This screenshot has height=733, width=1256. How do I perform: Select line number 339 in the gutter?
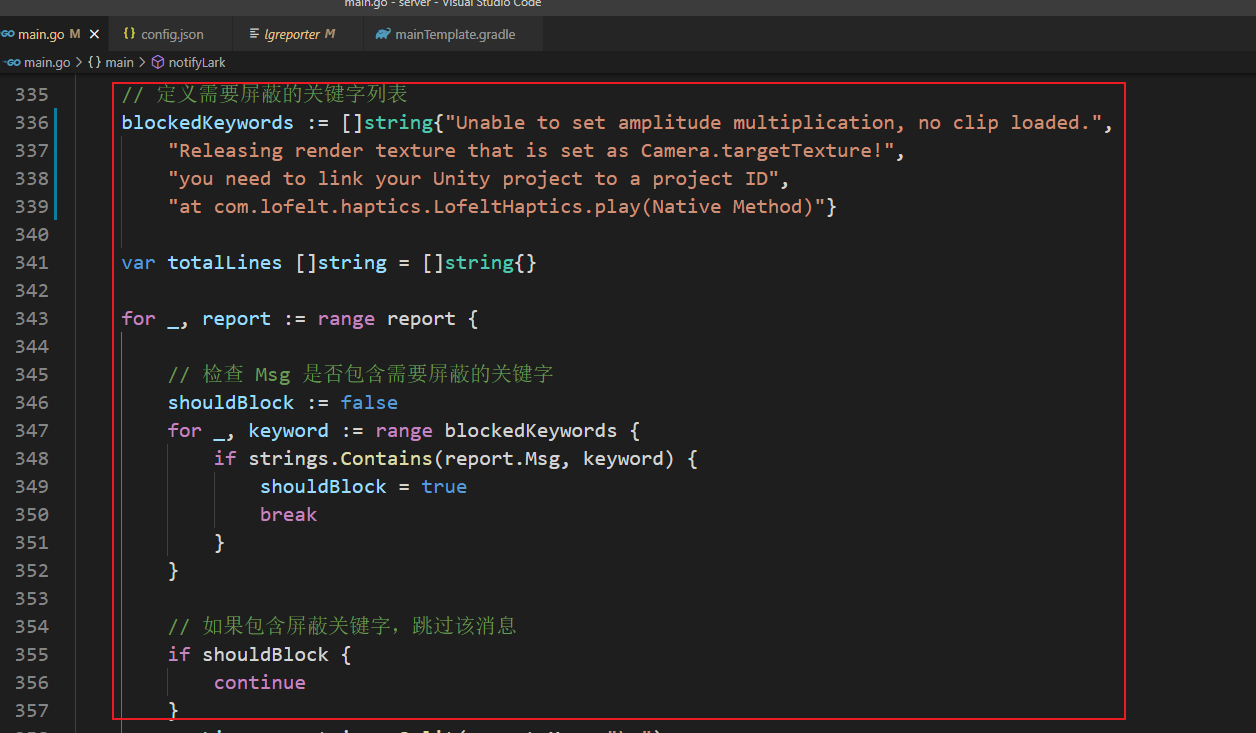(x=32, y=207)
